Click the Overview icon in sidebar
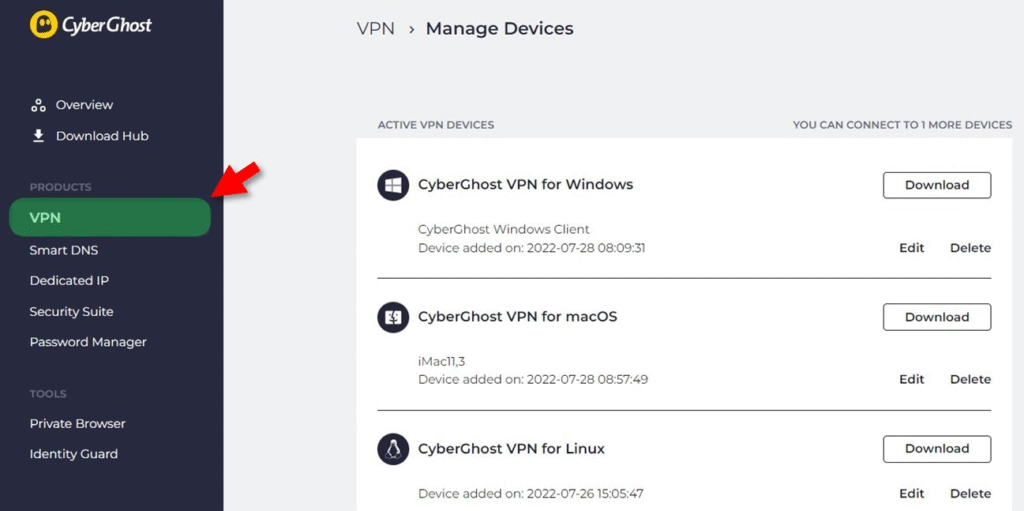The height and width of the screenshot is (511, 1024). tap(39, 105)
